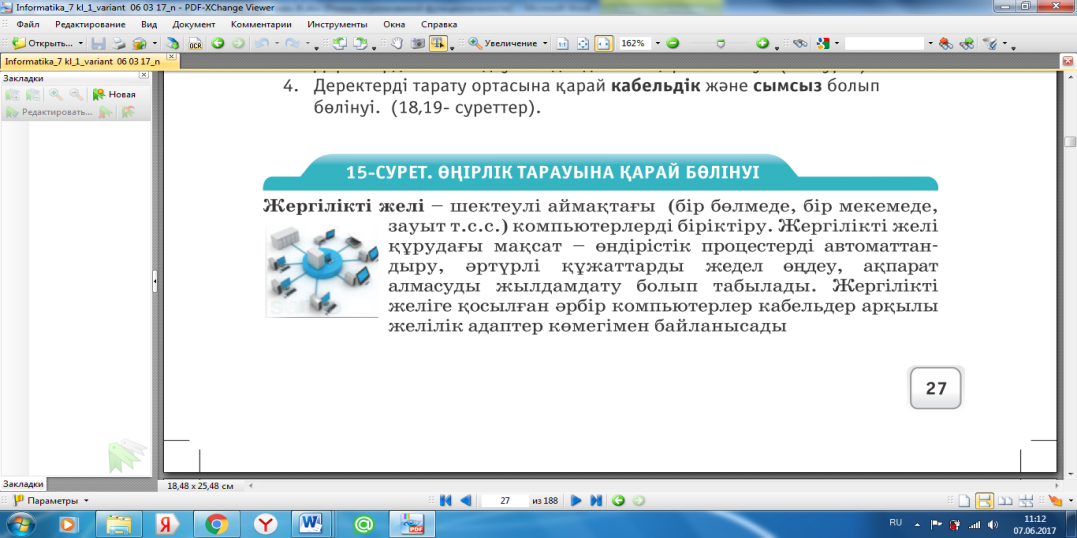Switch to Facing pages layout
1077x538 pixels.
click(1006, 501)
